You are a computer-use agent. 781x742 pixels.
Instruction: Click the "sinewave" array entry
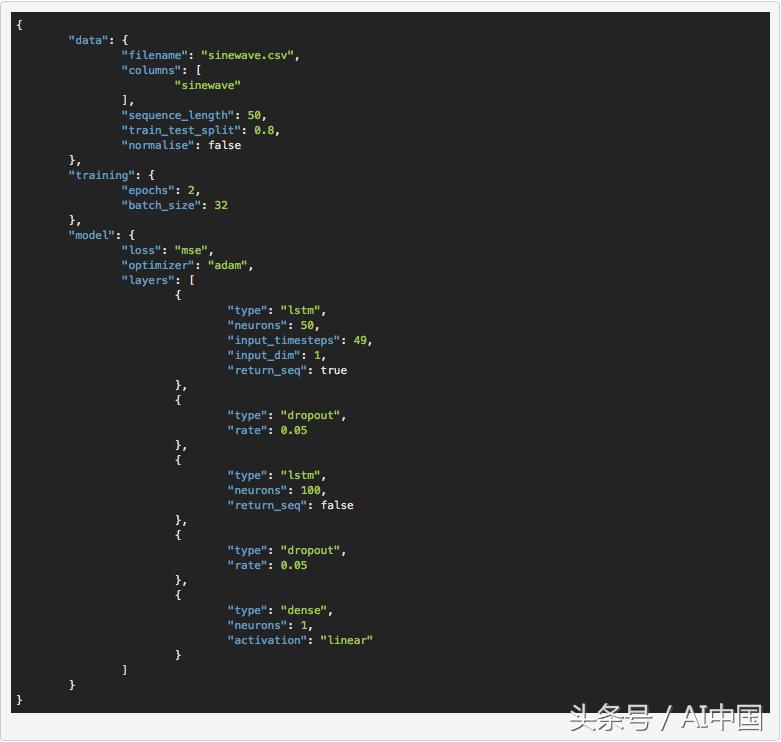point(208,85)
